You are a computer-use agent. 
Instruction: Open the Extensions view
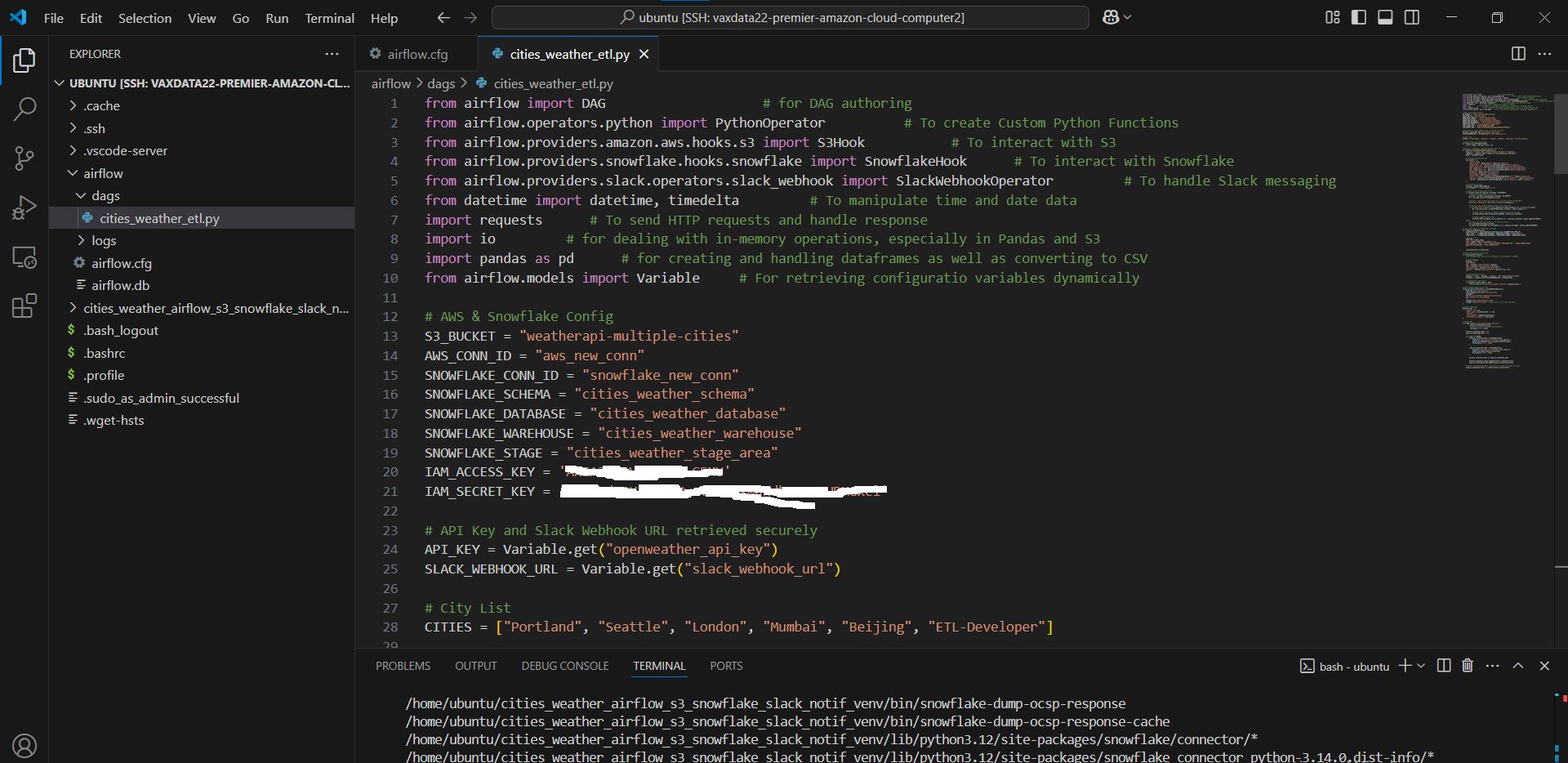tap(24, 306)
